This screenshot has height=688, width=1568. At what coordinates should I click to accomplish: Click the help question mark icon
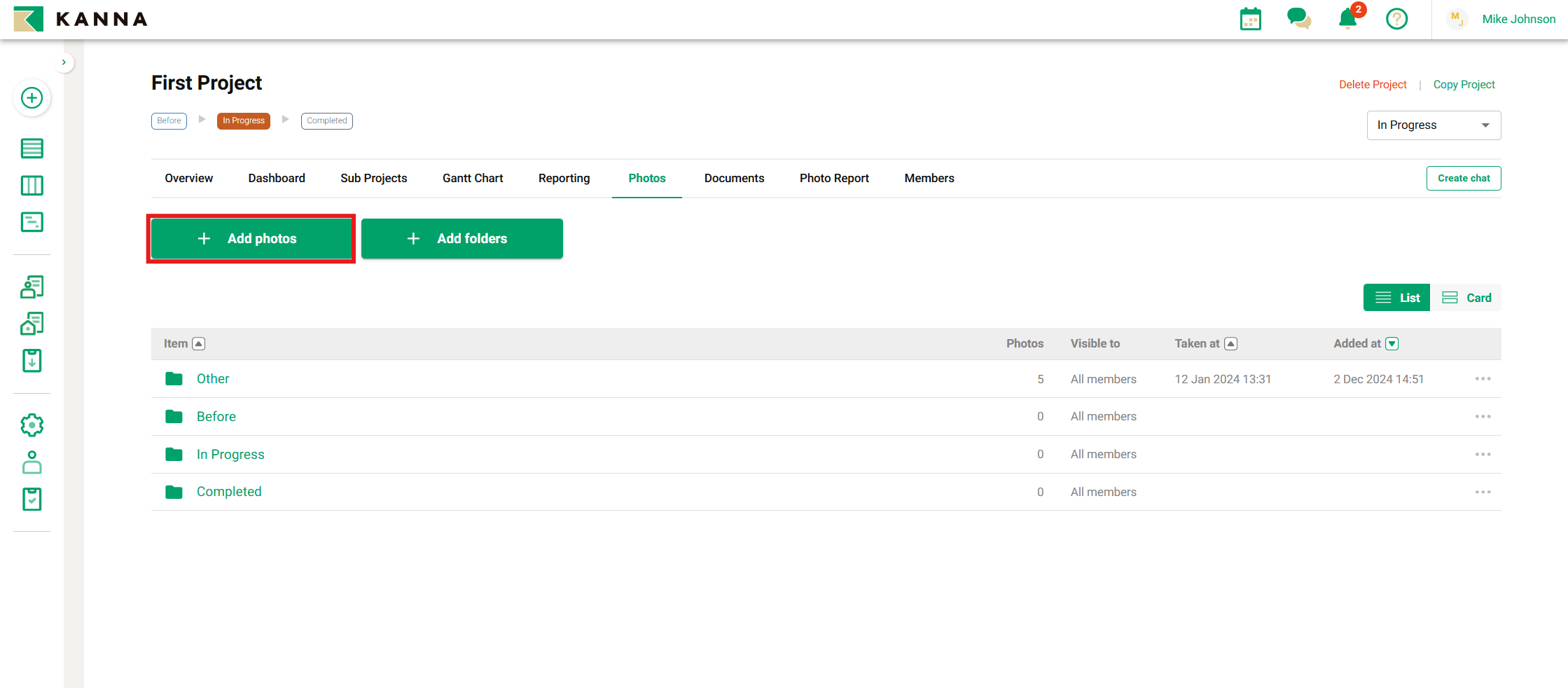click(x=1396, y=19)
